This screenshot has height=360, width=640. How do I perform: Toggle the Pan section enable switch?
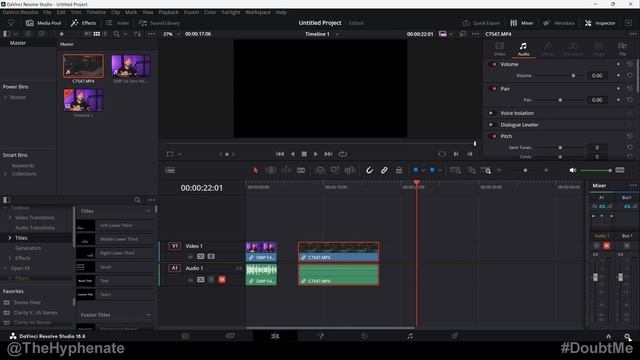point(493,89)
